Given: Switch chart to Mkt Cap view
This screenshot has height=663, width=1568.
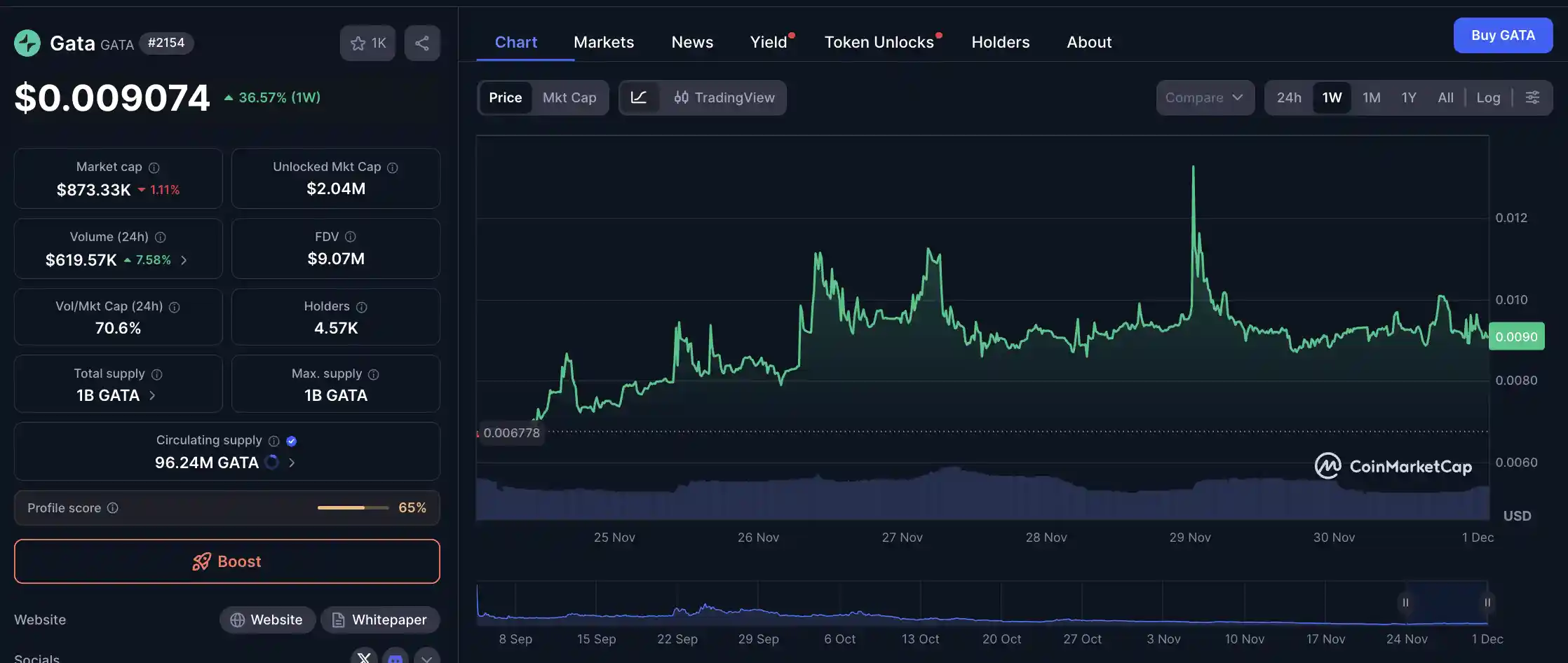Looking at the screenshot, I should coord(569,97).
